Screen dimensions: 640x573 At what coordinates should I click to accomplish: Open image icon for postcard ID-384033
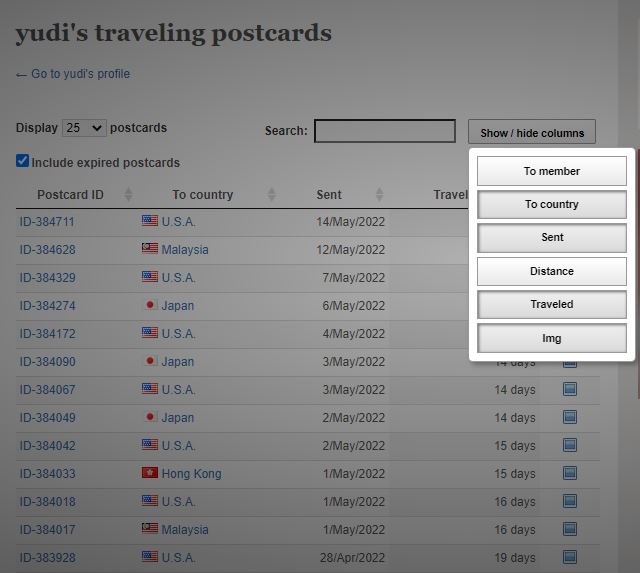[x=570, y=473]
